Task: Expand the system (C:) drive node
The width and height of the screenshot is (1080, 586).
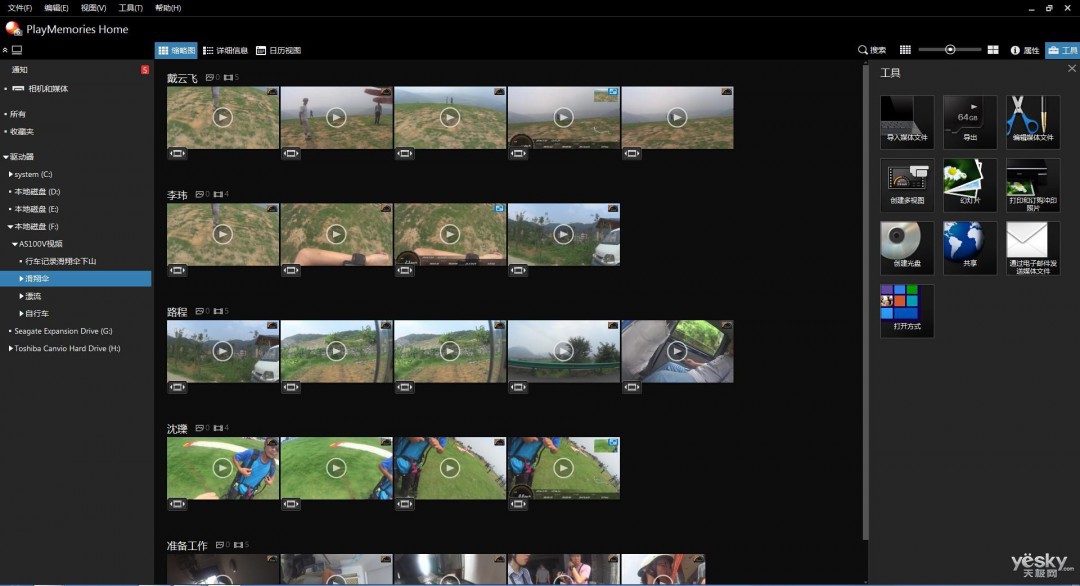Action: (x=10, y=174)
